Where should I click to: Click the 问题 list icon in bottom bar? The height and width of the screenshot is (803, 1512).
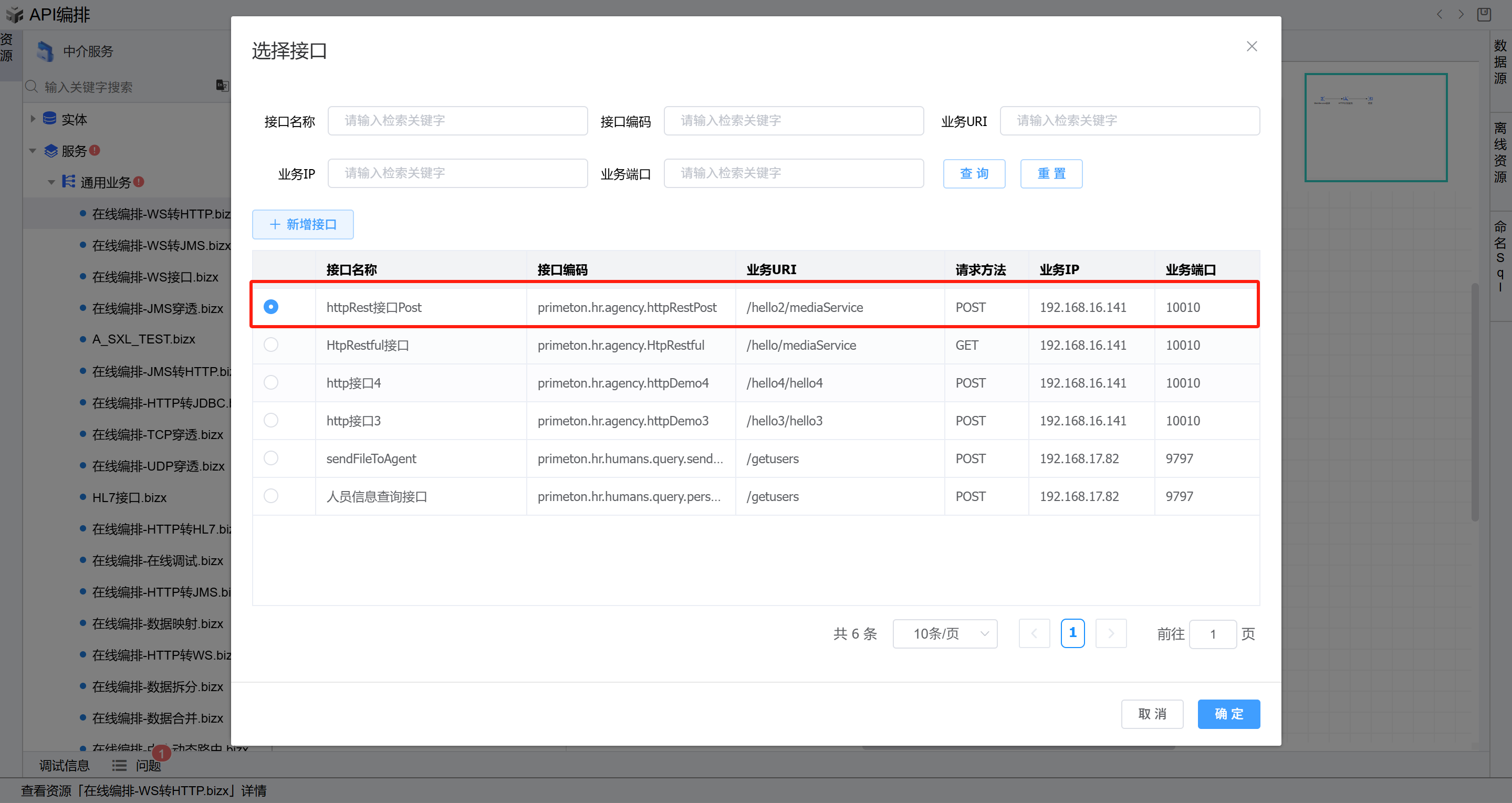click(119, 765)
